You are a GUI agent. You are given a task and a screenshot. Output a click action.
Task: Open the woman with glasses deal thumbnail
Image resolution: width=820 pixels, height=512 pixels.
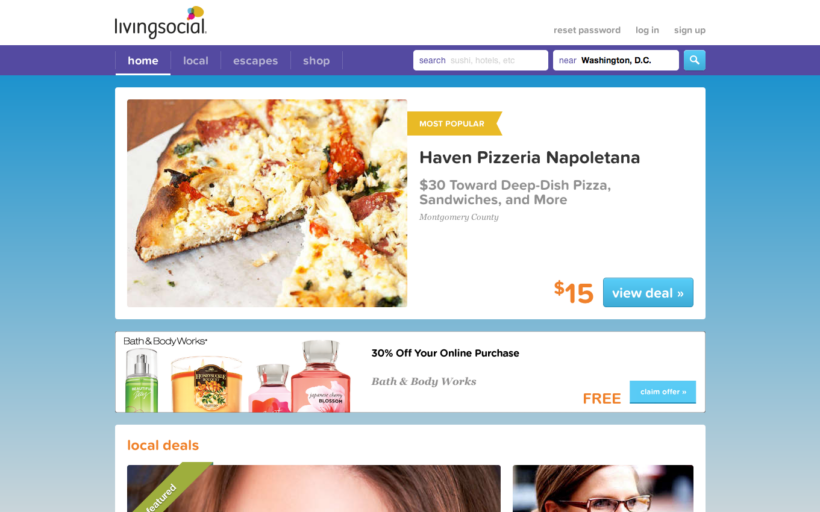(x=603, y=488)
